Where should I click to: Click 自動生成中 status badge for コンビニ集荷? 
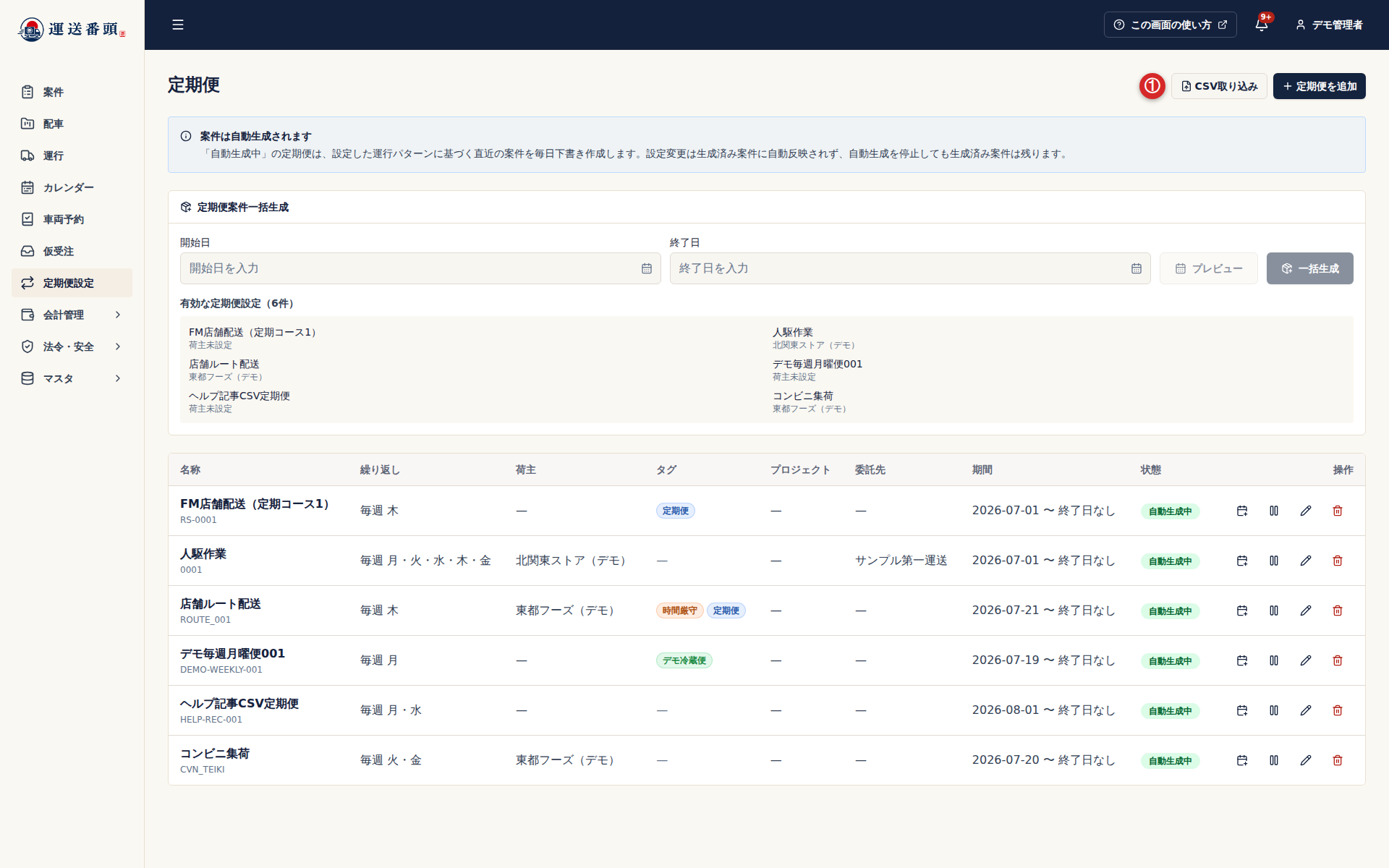pyautogui.click(x=1170, y=761)
